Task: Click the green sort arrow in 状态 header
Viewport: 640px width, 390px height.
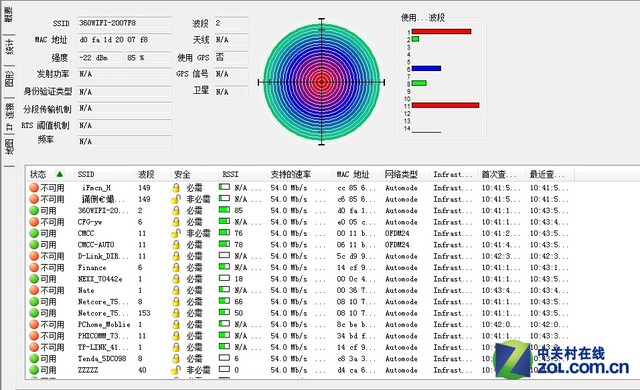Action: pyautogui.click(x=60, y=174)
